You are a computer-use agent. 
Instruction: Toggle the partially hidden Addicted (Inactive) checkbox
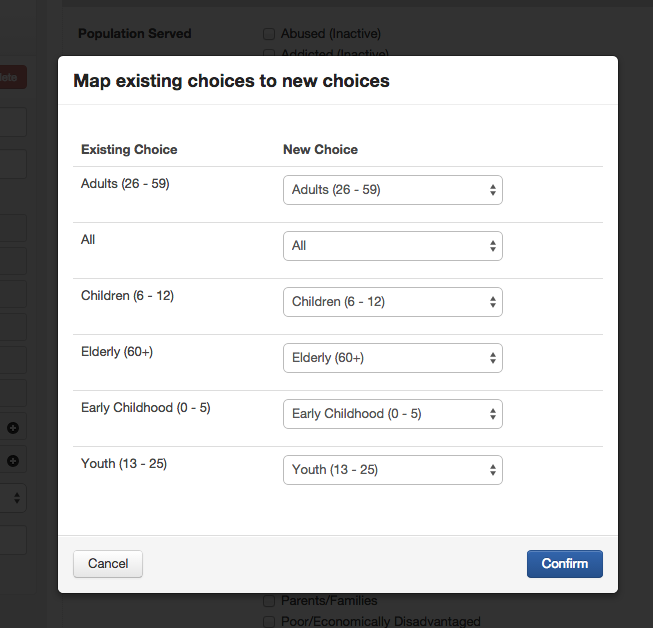pos(269,53)
